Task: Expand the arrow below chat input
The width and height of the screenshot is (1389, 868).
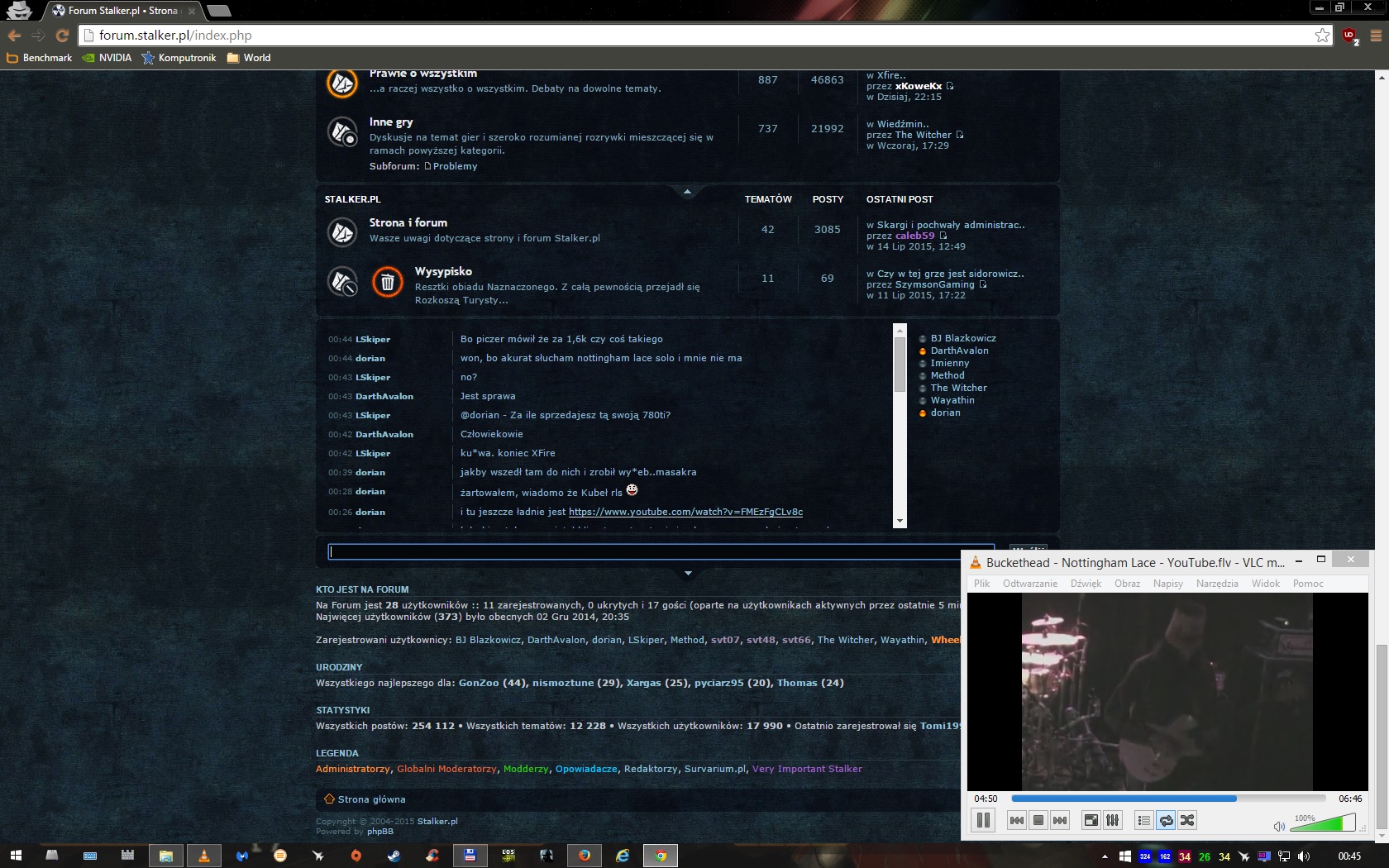Action: coord(688,573)
